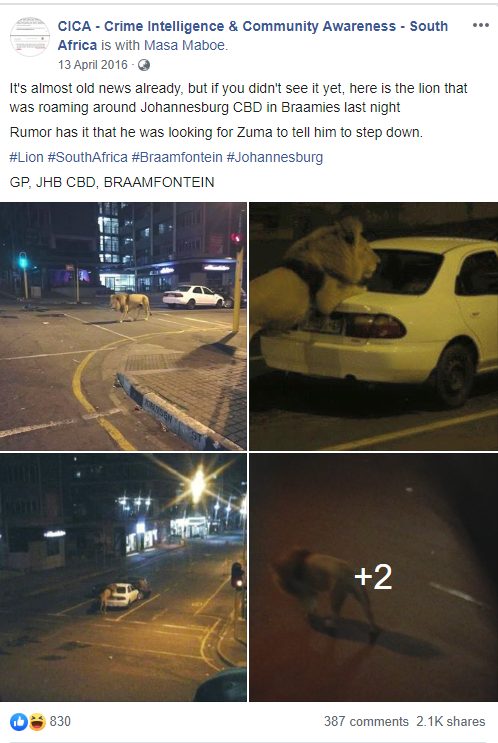Image resolution: width=498 pixels, height=743 pixels.
Task: View the 387 comments
Action: coord(366,721)
